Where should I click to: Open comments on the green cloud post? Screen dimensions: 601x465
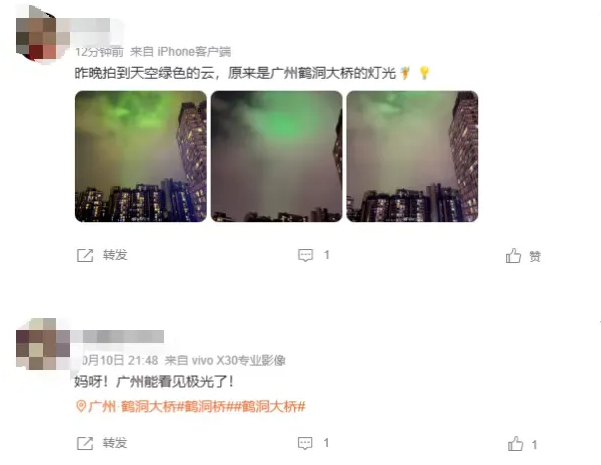[x=305, y=255]
